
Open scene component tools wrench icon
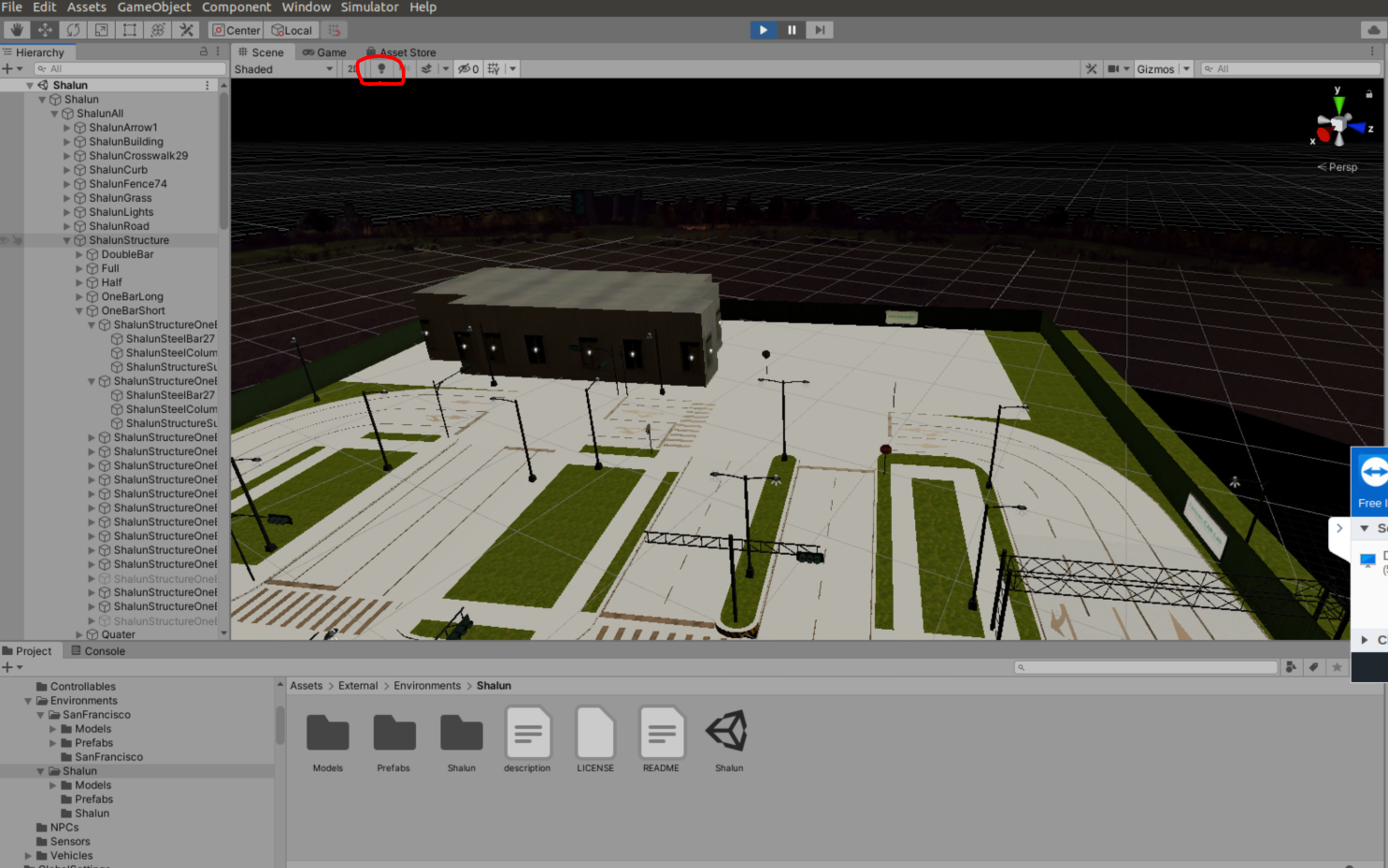1091,68
